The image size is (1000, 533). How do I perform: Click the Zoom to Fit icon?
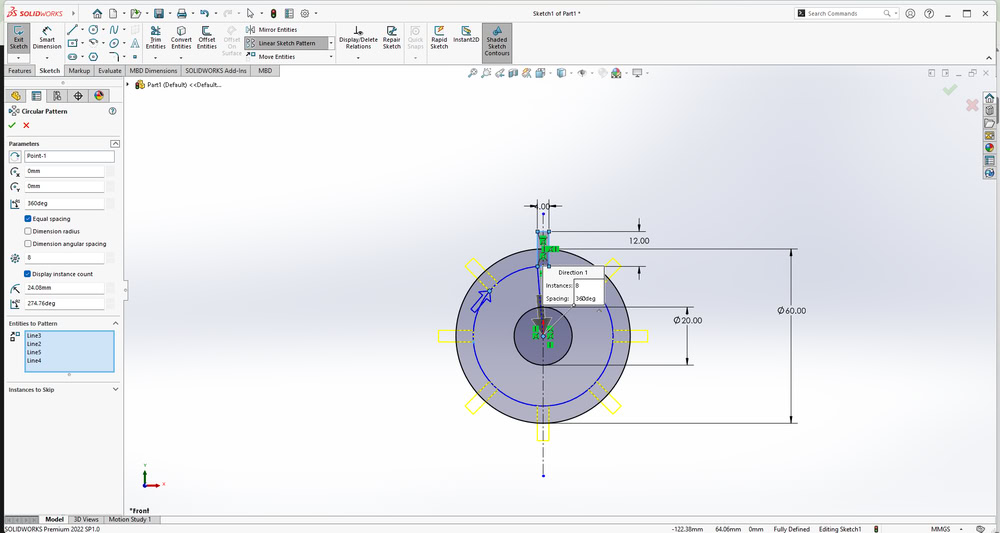pos(473,73)
